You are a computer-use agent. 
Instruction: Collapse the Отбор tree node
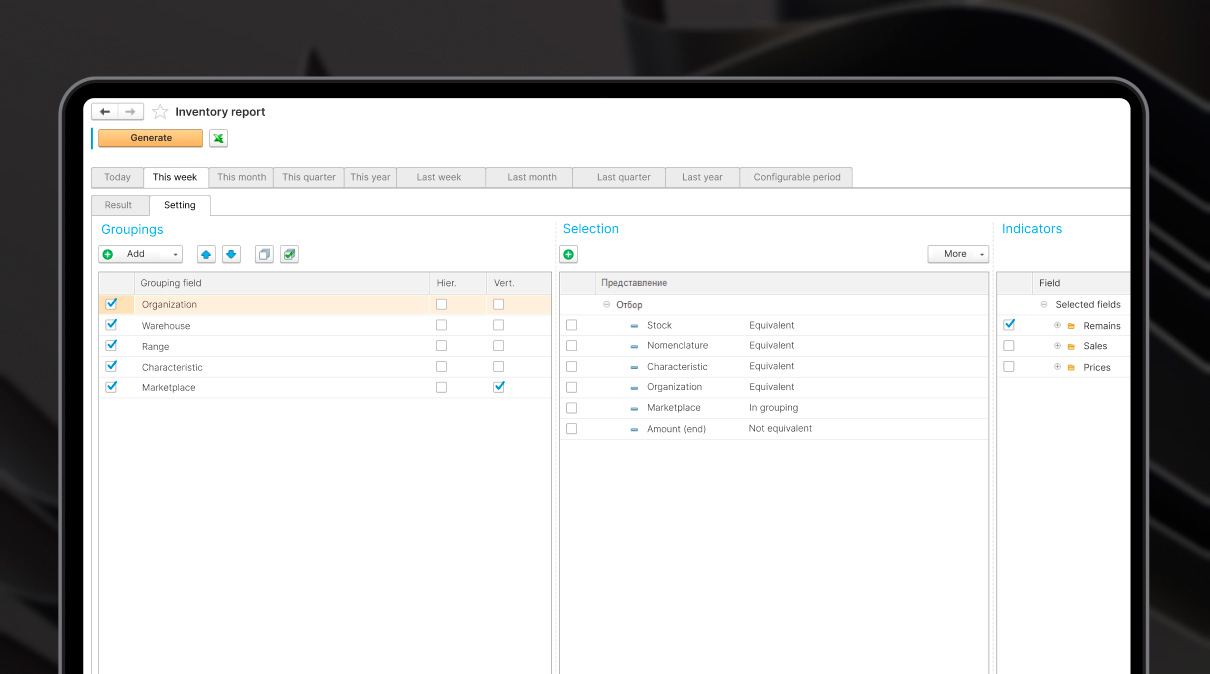(606, 305)
